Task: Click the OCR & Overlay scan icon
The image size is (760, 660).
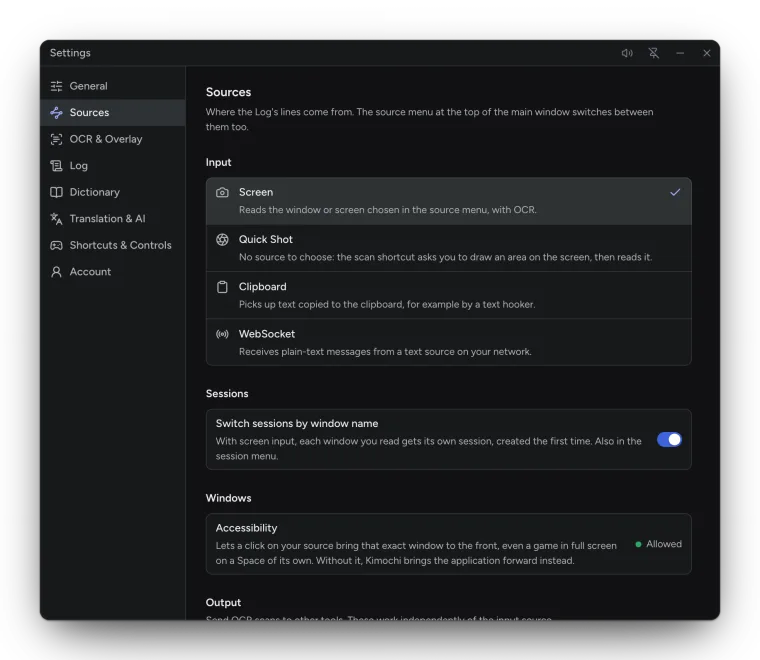Action: 56,139
